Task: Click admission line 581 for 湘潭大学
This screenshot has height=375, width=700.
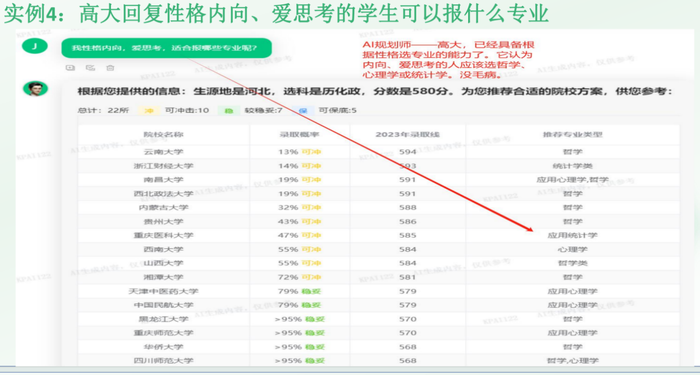Action: [x=408, y=277]
